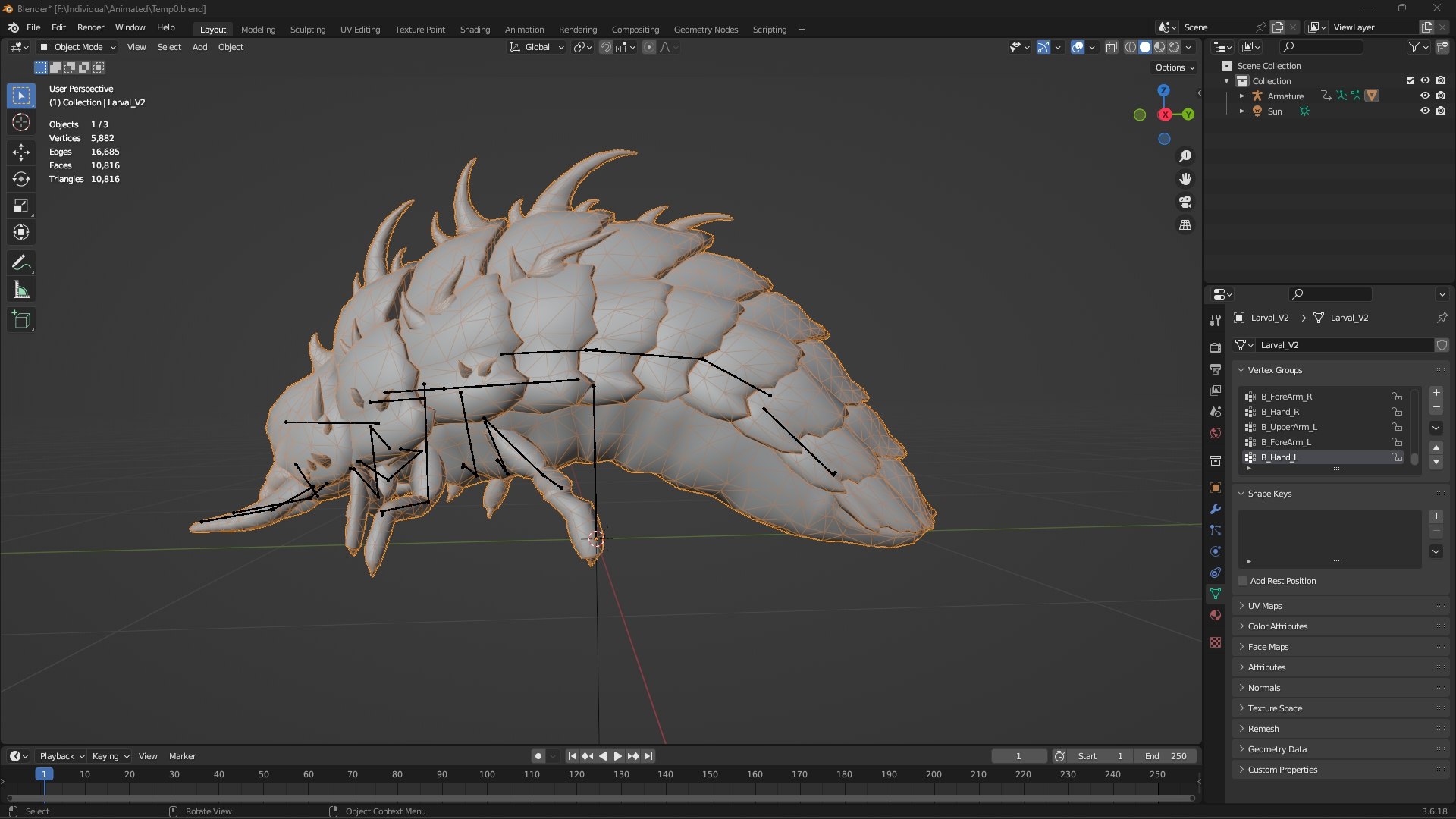Viewport: 1456px width, 819px height.
Task: Click the pan view hand gizmo
Action: [x=1185, y=179]
